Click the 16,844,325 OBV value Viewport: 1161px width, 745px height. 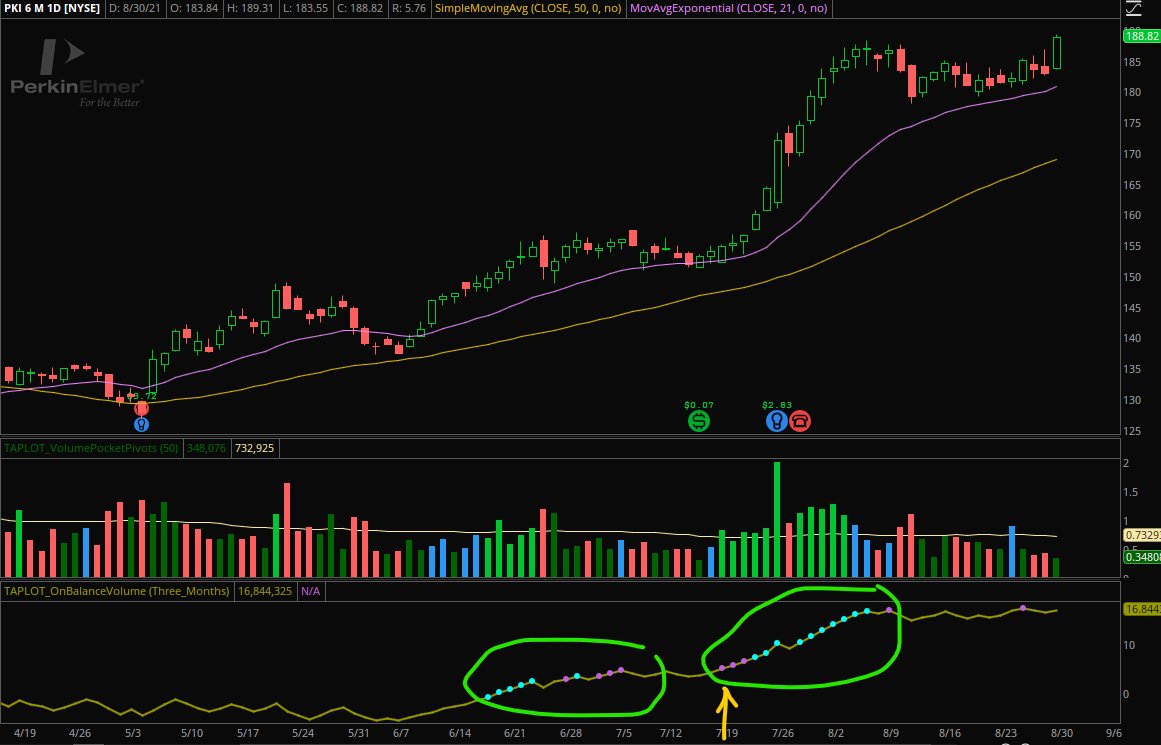(265, 591)
